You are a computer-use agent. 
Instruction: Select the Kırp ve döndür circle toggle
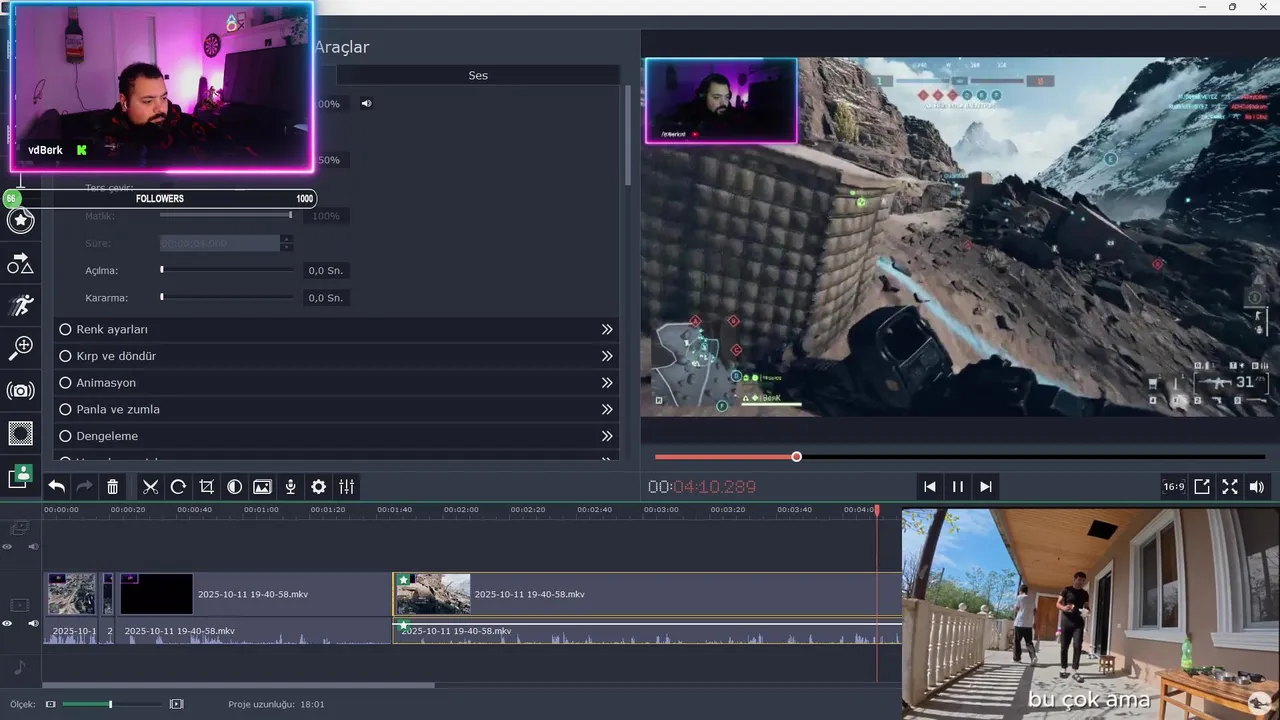(x=65, y=356)
